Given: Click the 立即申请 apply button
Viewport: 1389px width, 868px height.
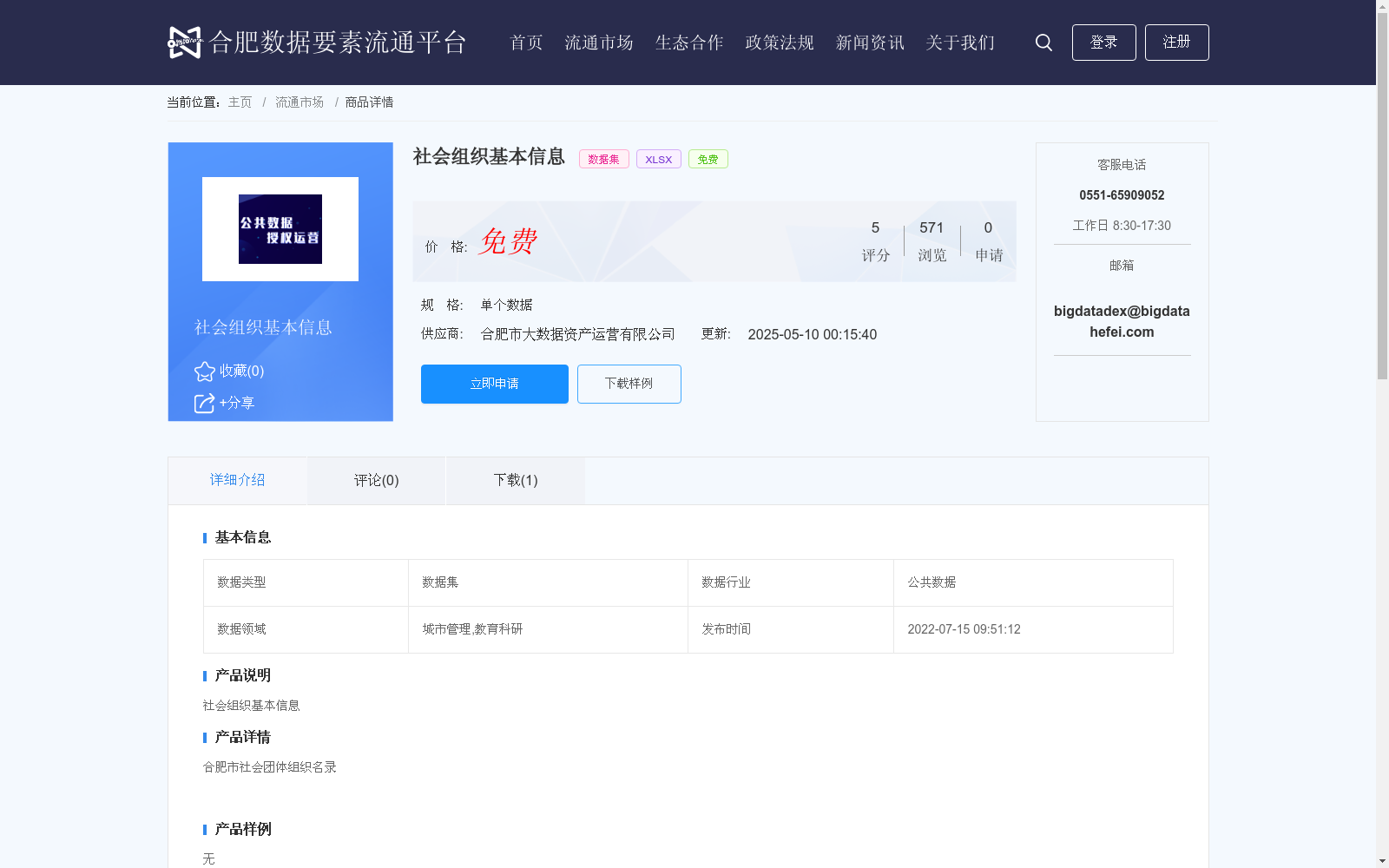Looking at the screenshot, I should (x=495, y=384).
